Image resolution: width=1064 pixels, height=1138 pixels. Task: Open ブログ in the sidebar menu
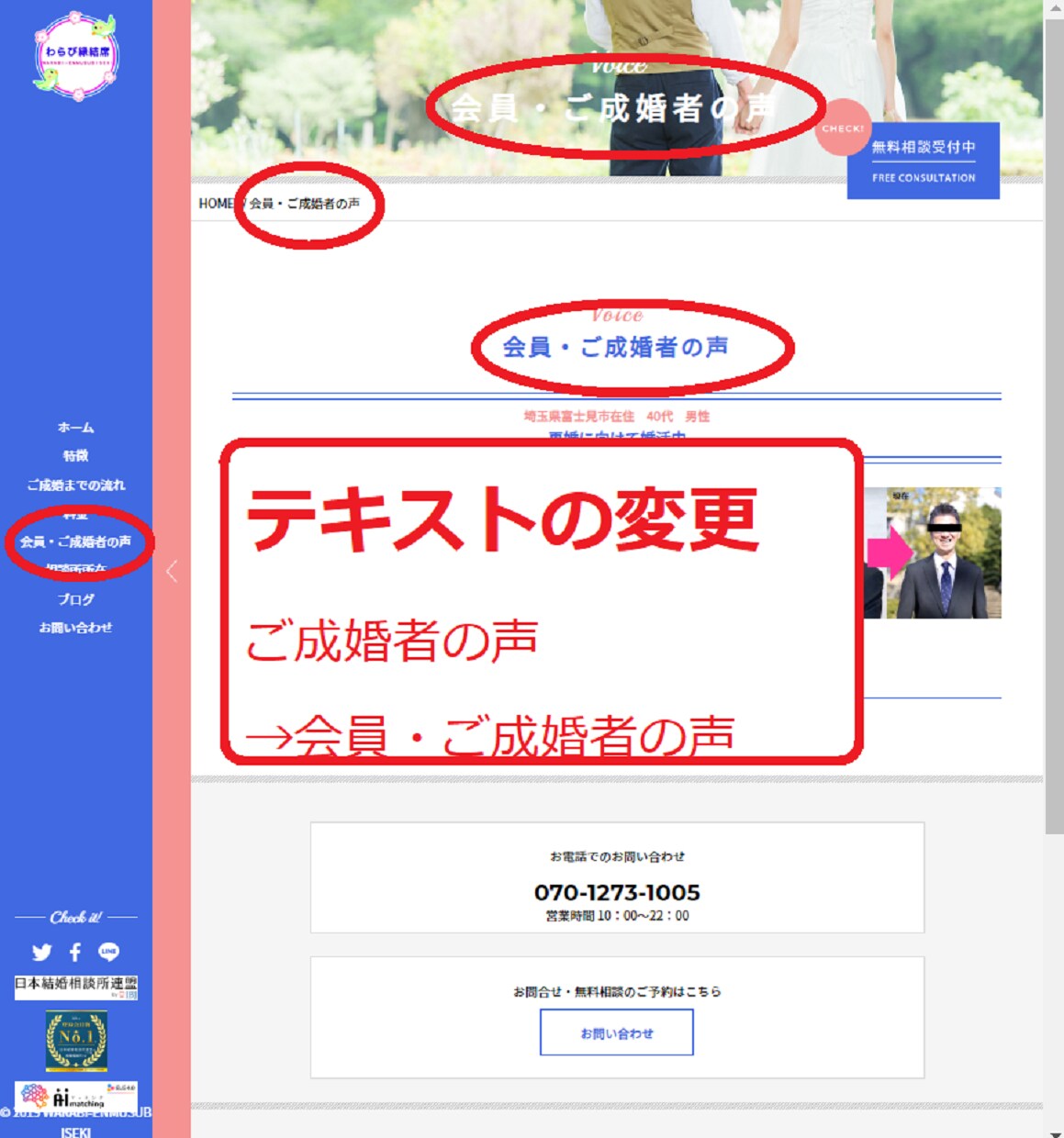(x=76, y=599)
